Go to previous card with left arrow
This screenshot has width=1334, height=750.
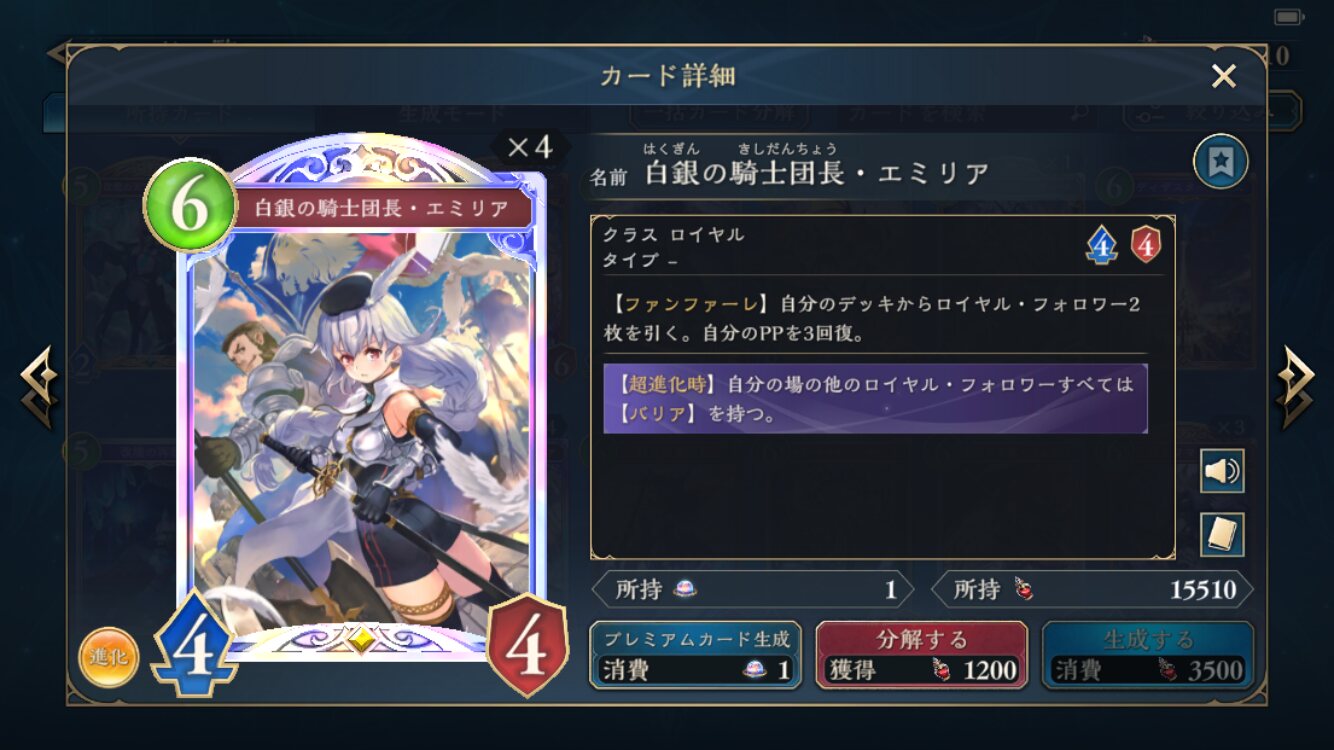[38, 387]
